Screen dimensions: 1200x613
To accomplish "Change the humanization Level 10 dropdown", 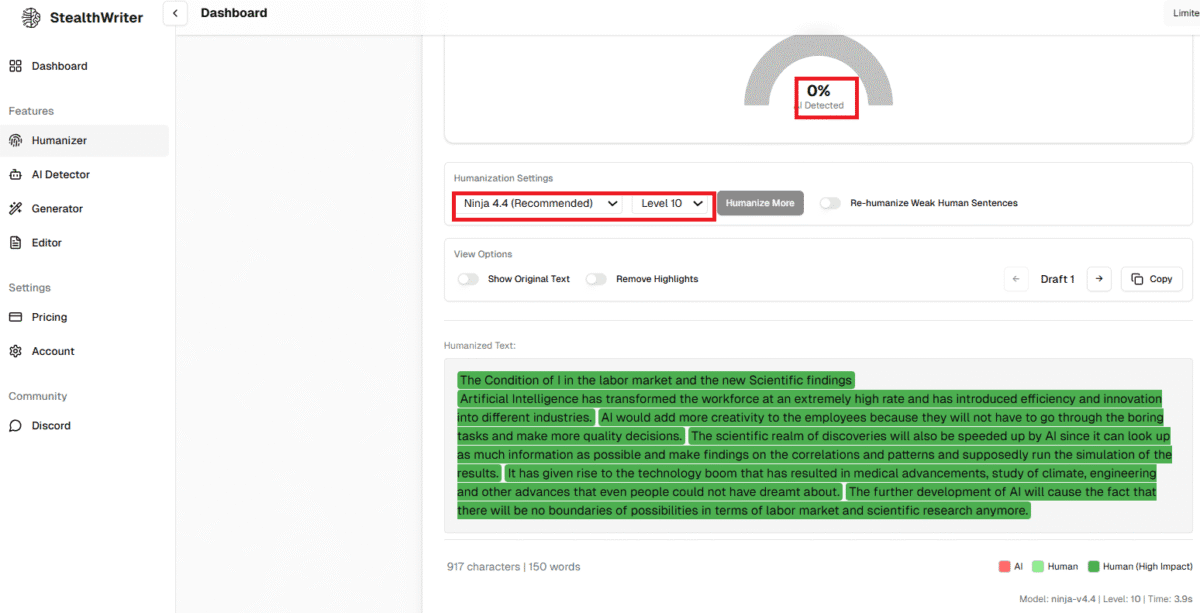I will (x=668, y=202).
